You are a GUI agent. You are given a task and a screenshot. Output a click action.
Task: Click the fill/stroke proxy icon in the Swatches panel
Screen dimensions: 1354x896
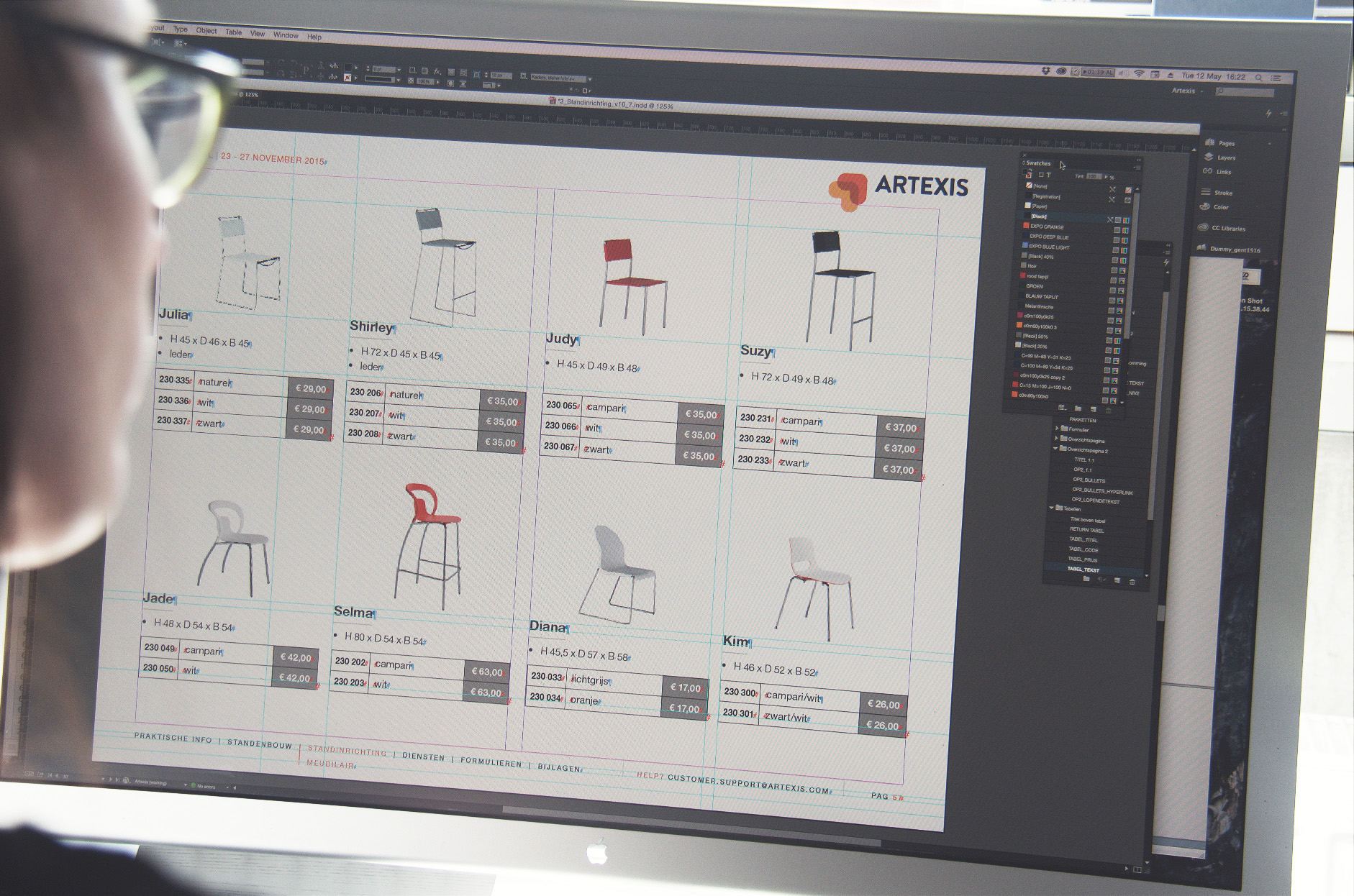(1027, 173)
